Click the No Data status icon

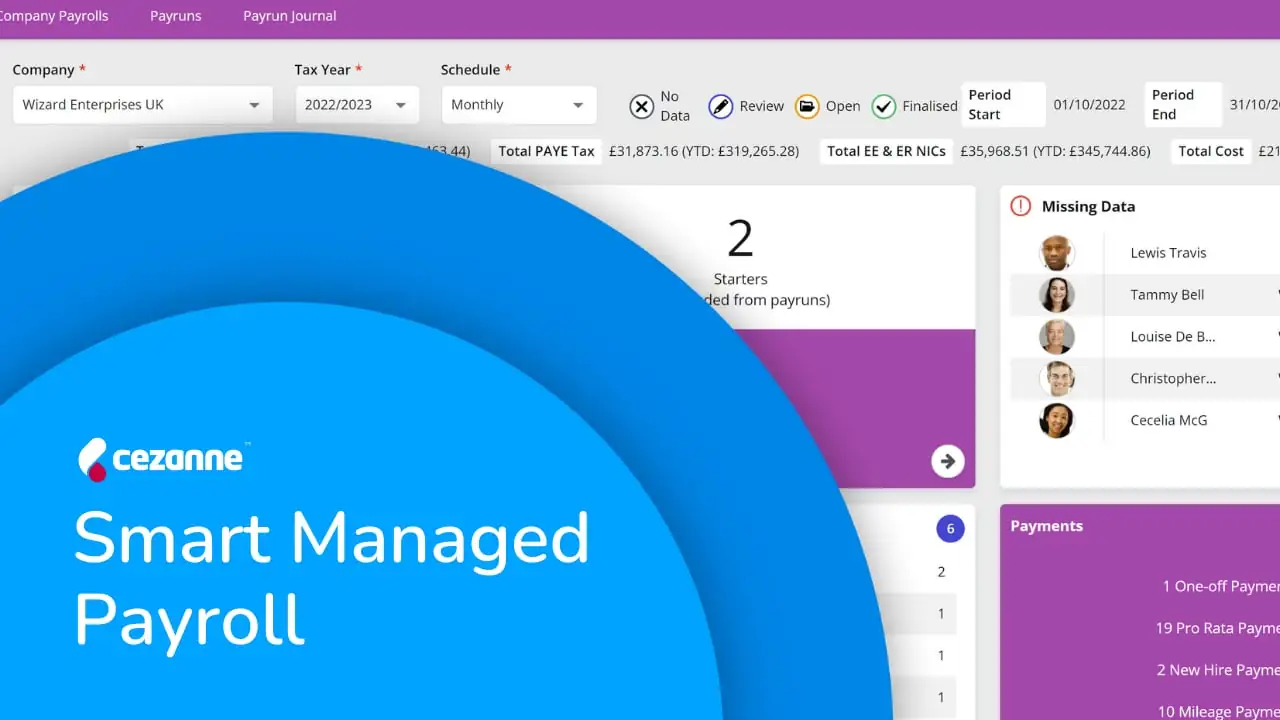click(642, 106)
